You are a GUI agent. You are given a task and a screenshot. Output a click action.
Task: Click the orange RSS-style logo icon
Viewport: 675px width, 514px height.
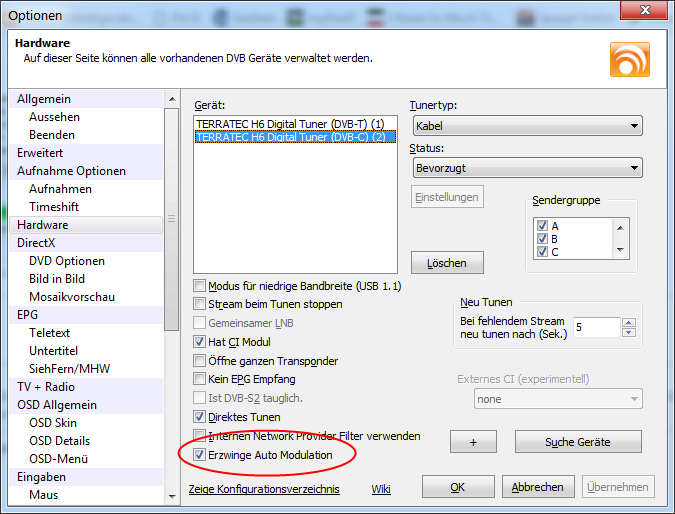pyautogui.click(x=629, y=58)
